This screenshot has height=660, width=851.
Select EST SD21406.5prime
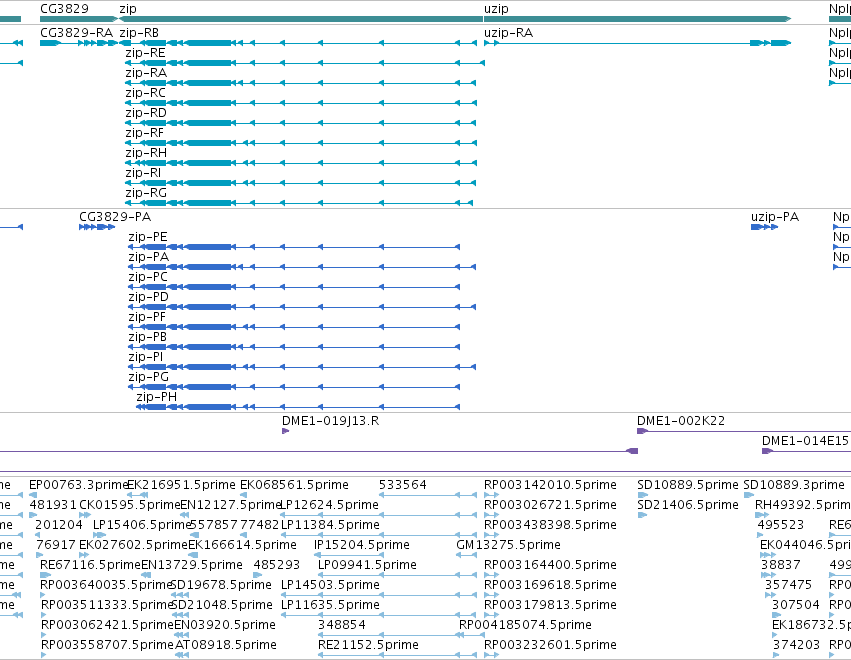[688, 505]
